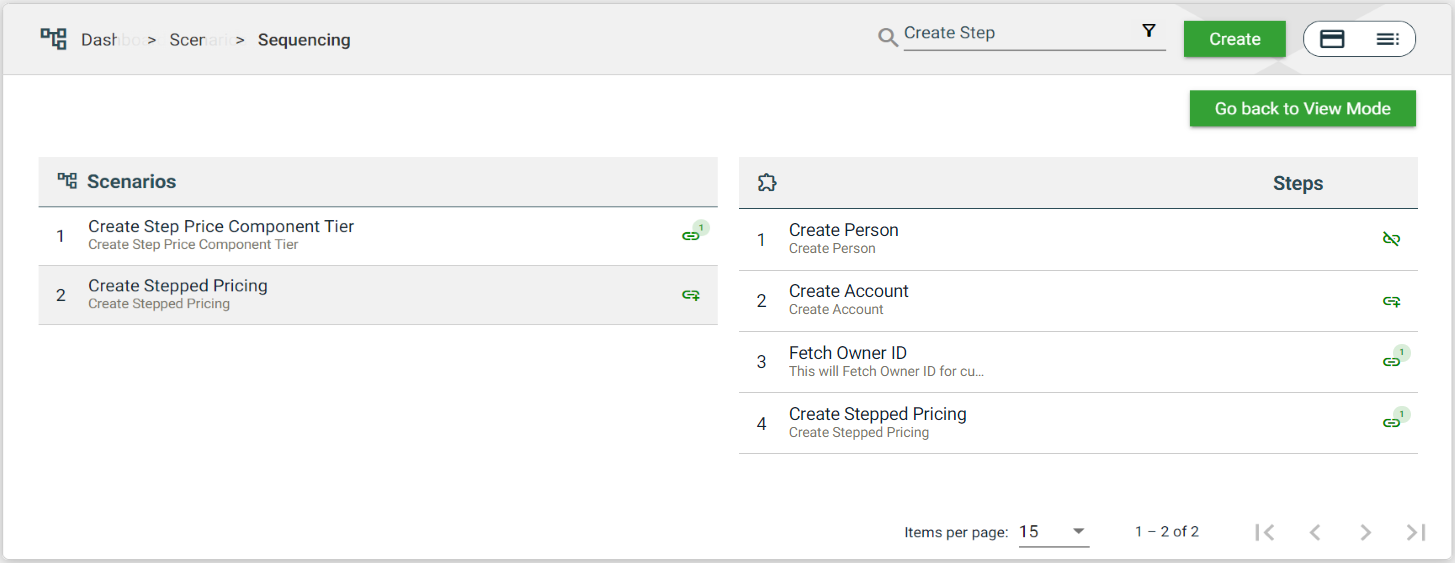Image resolution: width=1455 pixels, height=563 pixels.
Task: Click the link icon for Create Step Price Component Tier
Action: coord(690,236)
